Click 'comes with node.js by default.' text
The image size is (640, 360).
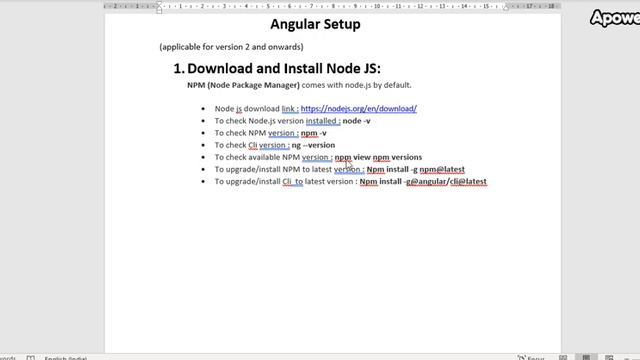pyautogui.click(x=356, y=85)
